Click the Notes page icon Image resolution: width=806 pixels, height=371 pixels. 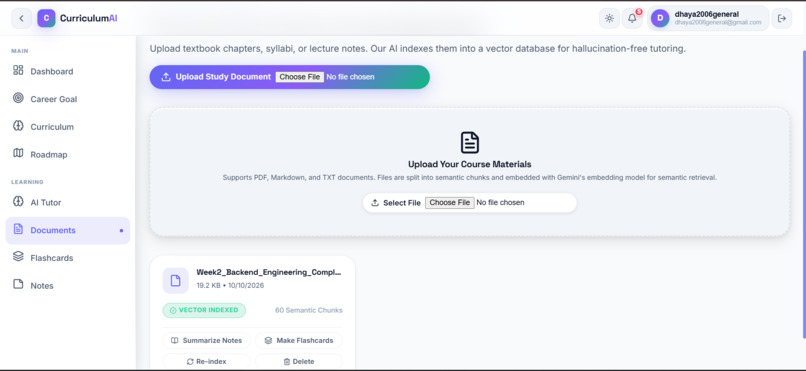click(18, 284)
